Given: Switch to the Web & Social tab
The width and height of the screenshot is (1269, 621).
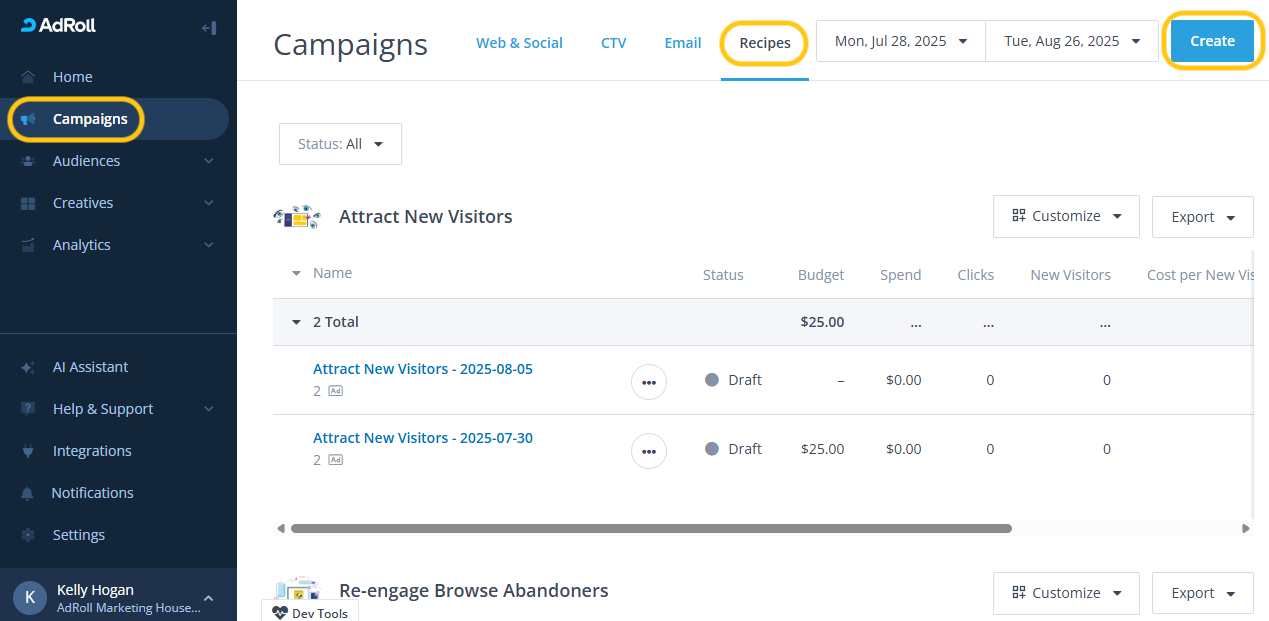Looking at the screenshot, I should 519,43.
